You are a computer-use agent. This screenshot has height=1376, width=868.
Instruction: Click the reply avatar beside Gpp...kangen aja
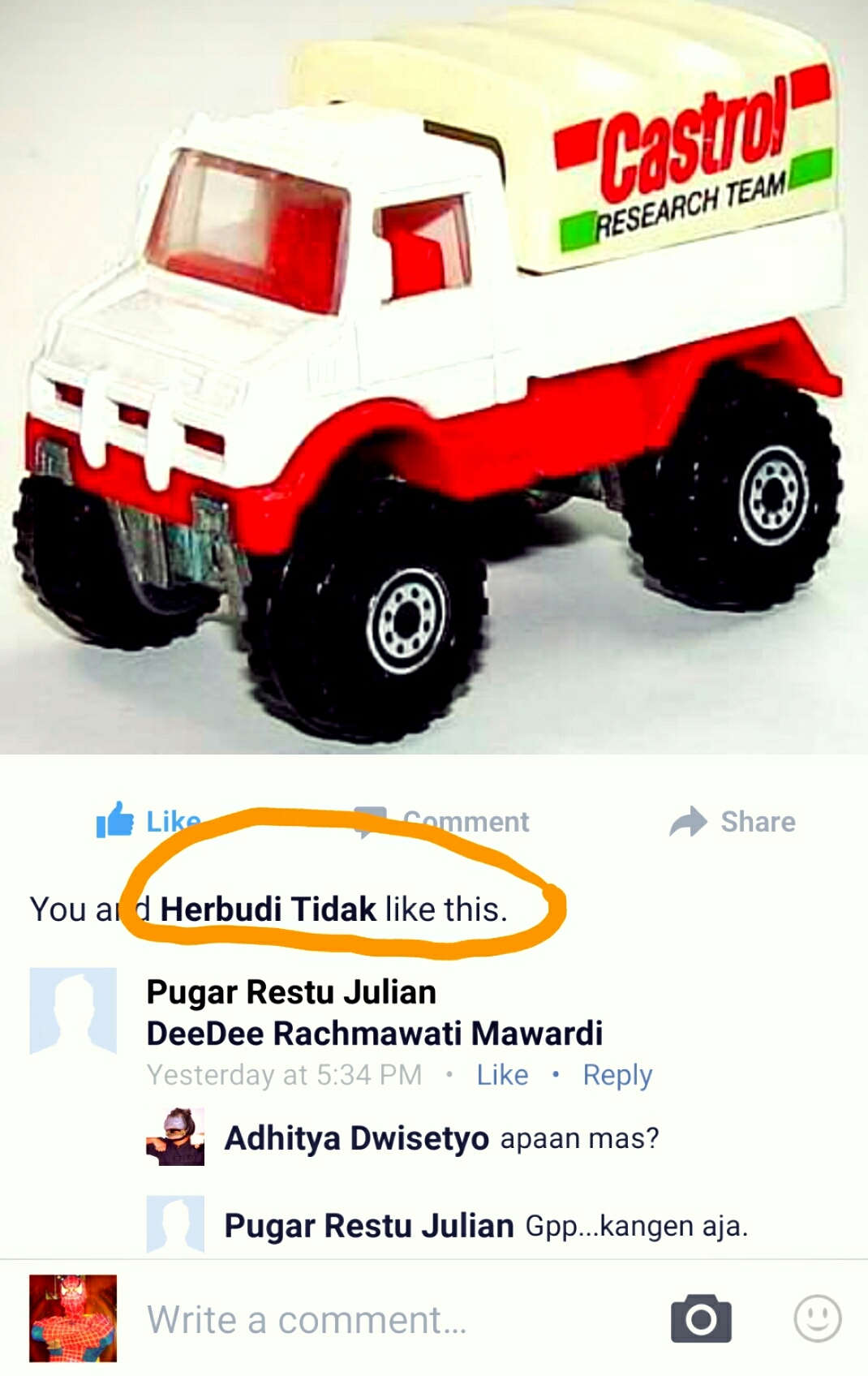pos(175,1224)
